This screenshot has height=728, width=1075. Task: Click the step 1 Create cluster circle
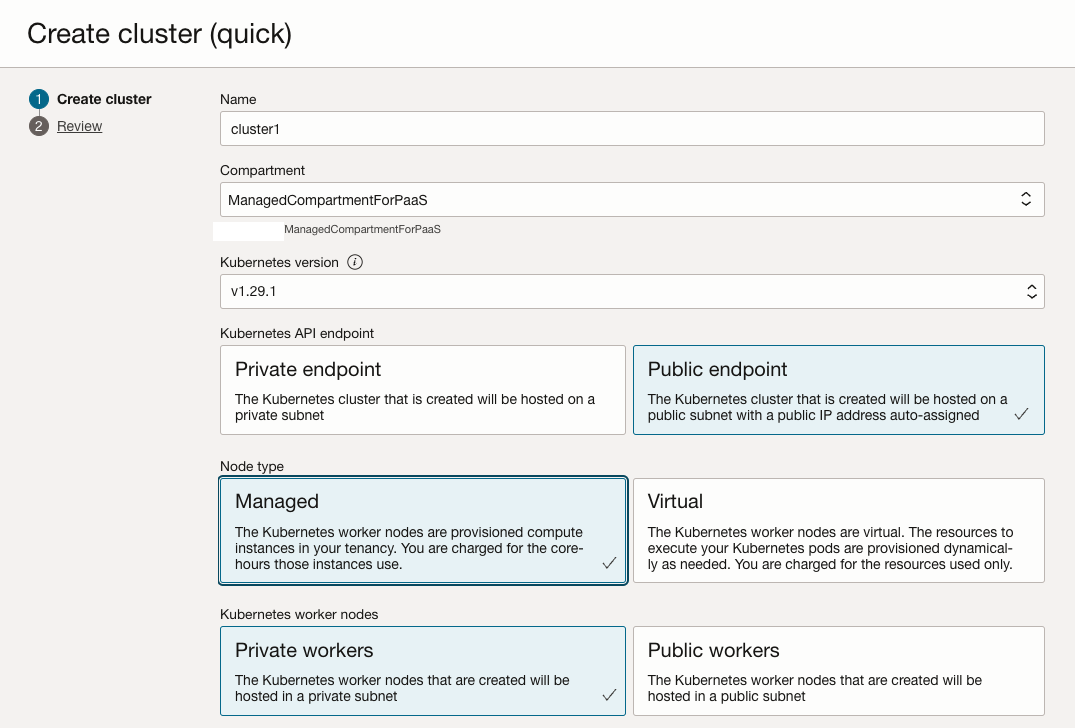pyautogui.click(x=38, y=99)
